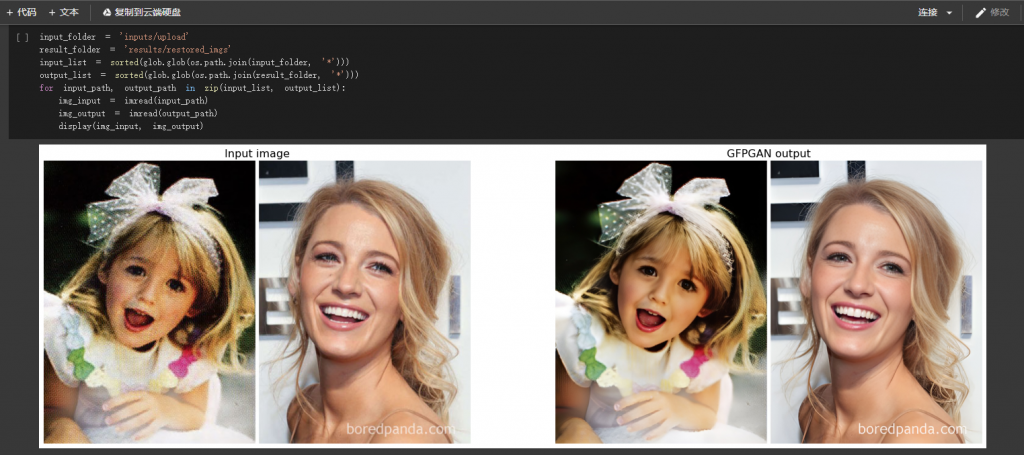
Task: Click the Input image title
Action: click(257, 153)
